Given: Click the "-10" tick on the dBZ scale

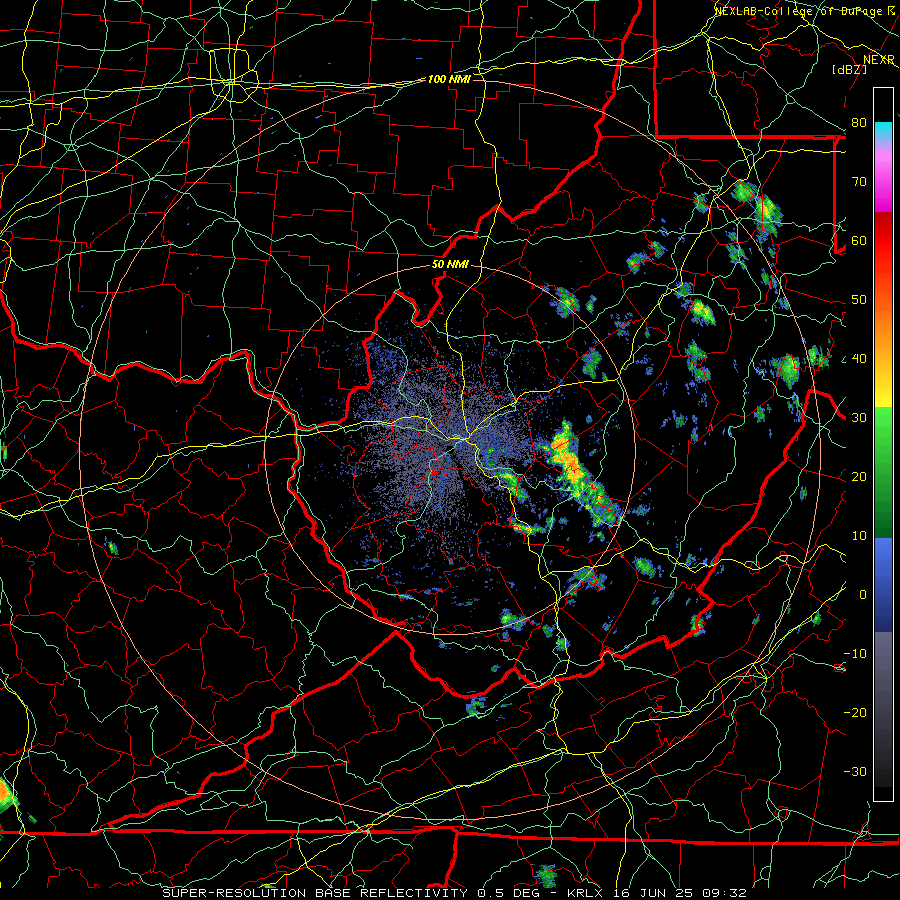Looking at the screenshot, I should point(855,654).
